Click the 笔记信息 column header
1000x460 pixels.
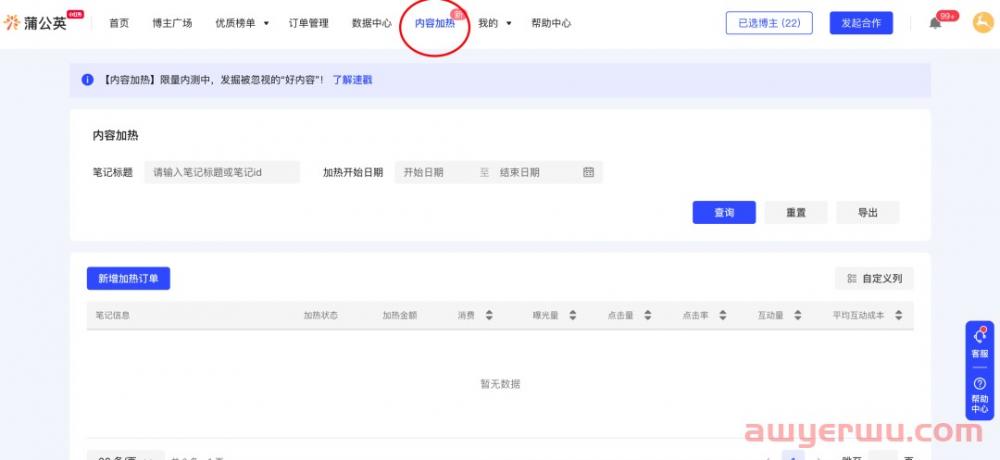[x=113, y=315]
